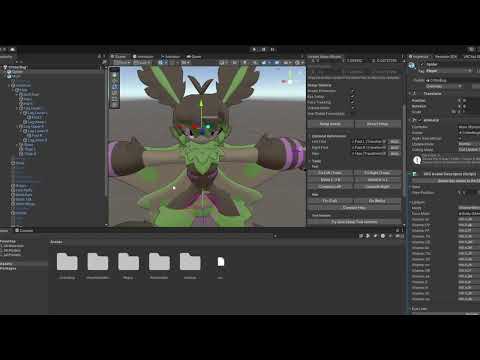Collapse the Transform component foldout

click(411, 94)
